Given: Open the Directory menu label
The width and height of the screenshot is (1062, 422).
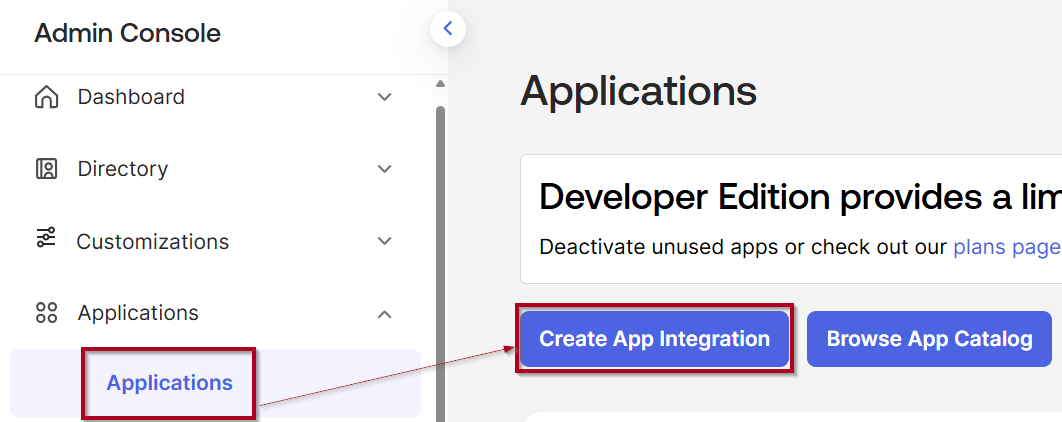Looking at the screenshot, I should (123, 169).
